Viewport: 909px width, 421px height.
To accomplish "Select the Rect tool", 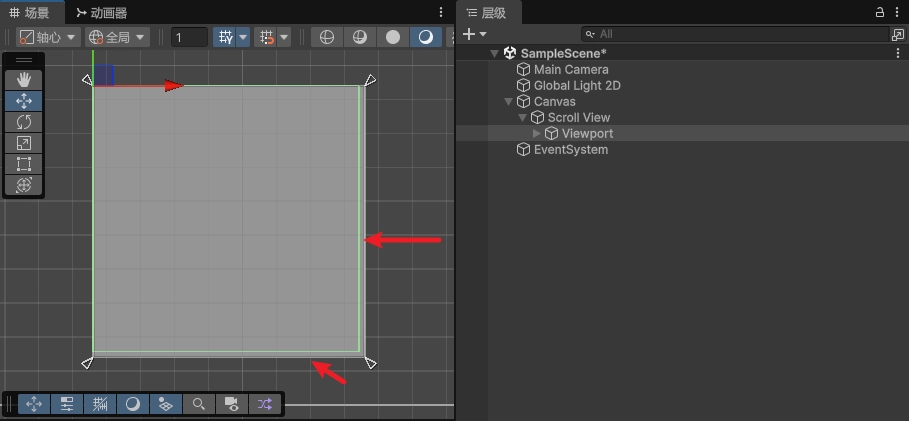I will coord(24,164).
